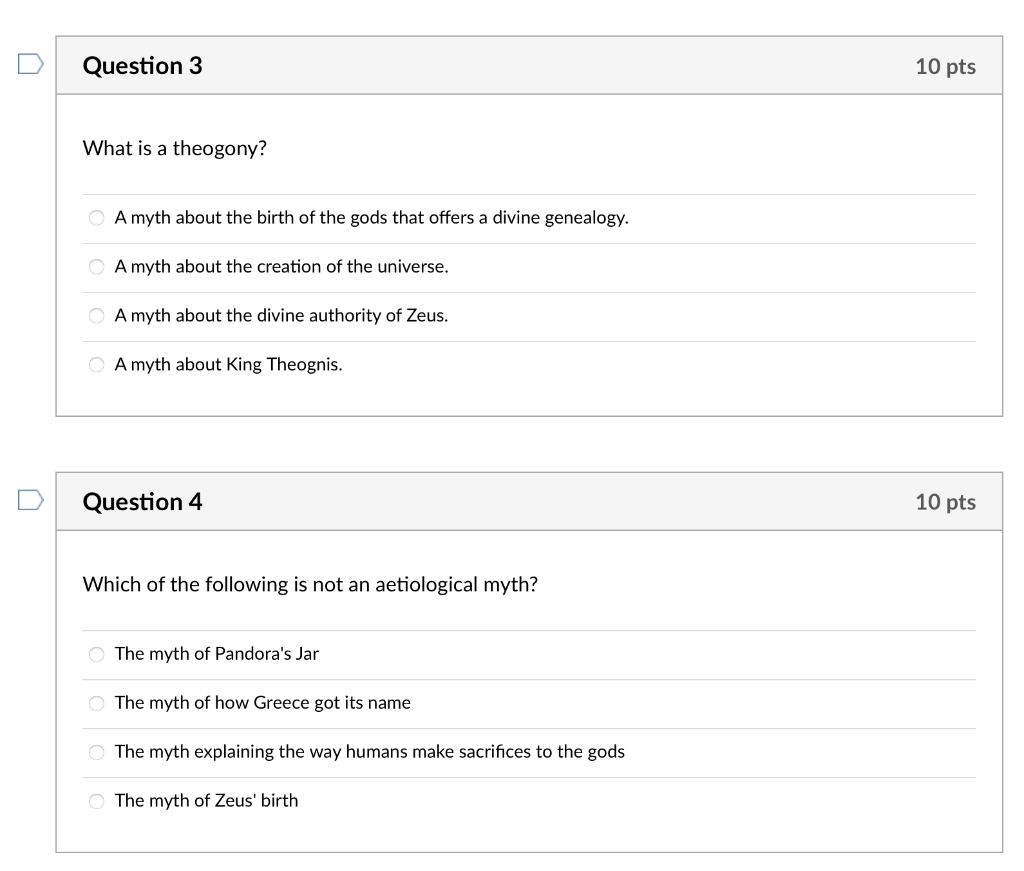This screenshot has width=1024, height=871.
Task: Click the 'A myth about King Theognis.' label
Action: pyautogui.click(x=229, y=364)
